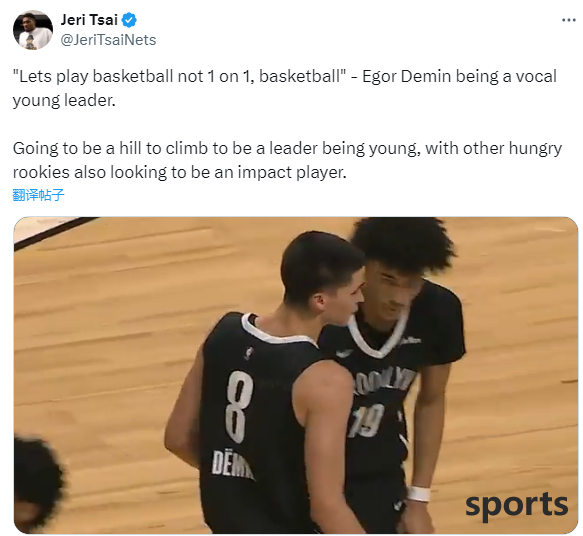
Task: Play the embedded basketball video
Action: 296,375
